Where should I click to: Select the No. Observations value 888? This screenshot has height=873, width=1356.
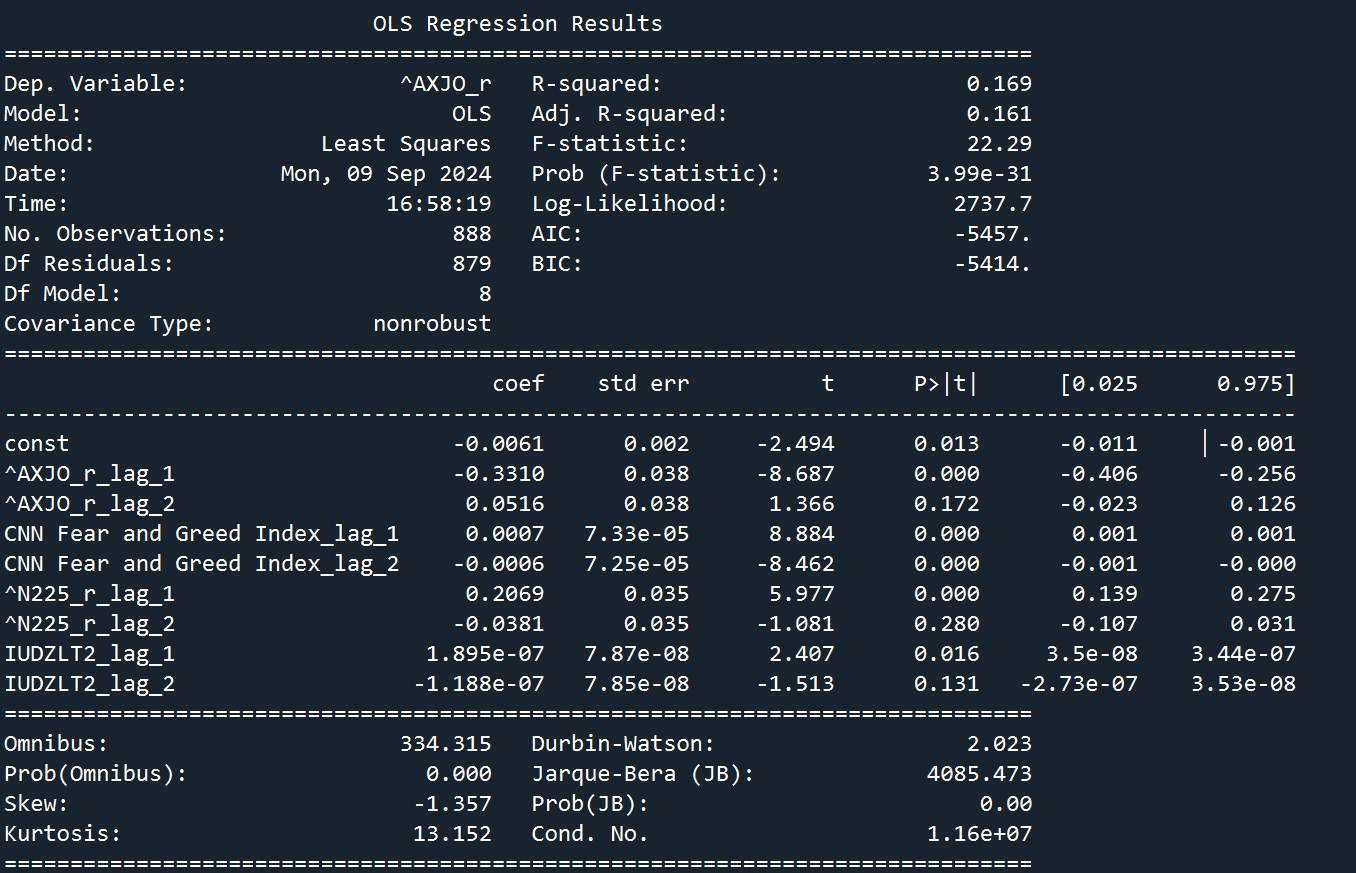[x=472, y=234]
